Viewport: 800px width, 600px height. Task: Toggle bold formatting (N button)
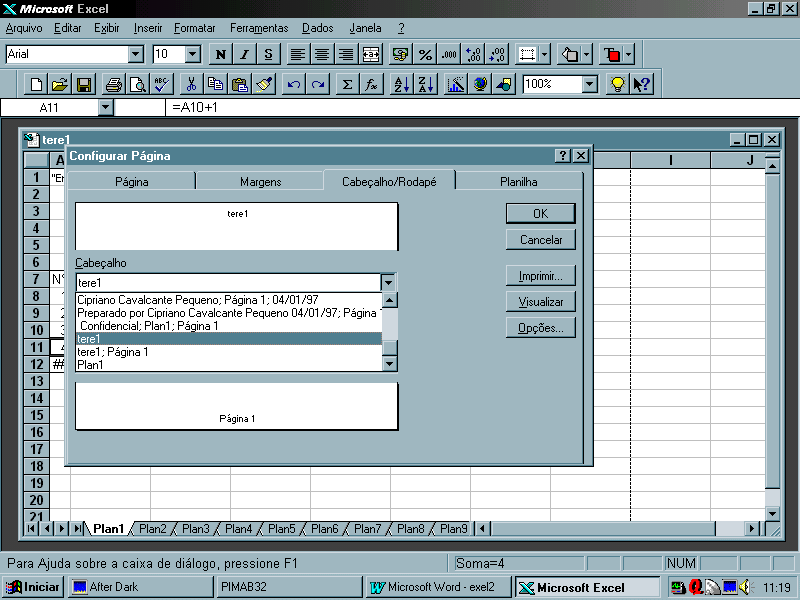pos(221,54)
